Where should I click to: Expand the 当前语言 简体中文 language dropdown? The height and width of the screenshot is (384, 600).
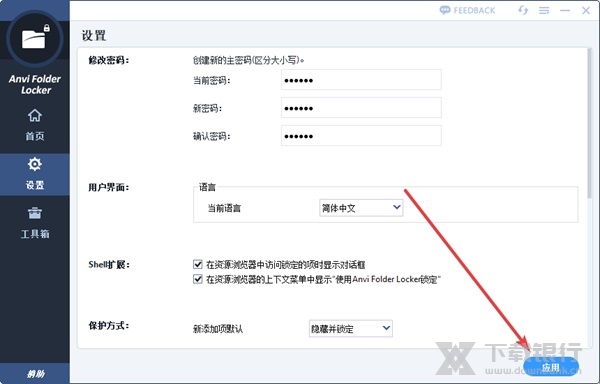pyautogui.click(x=361, y=208)
